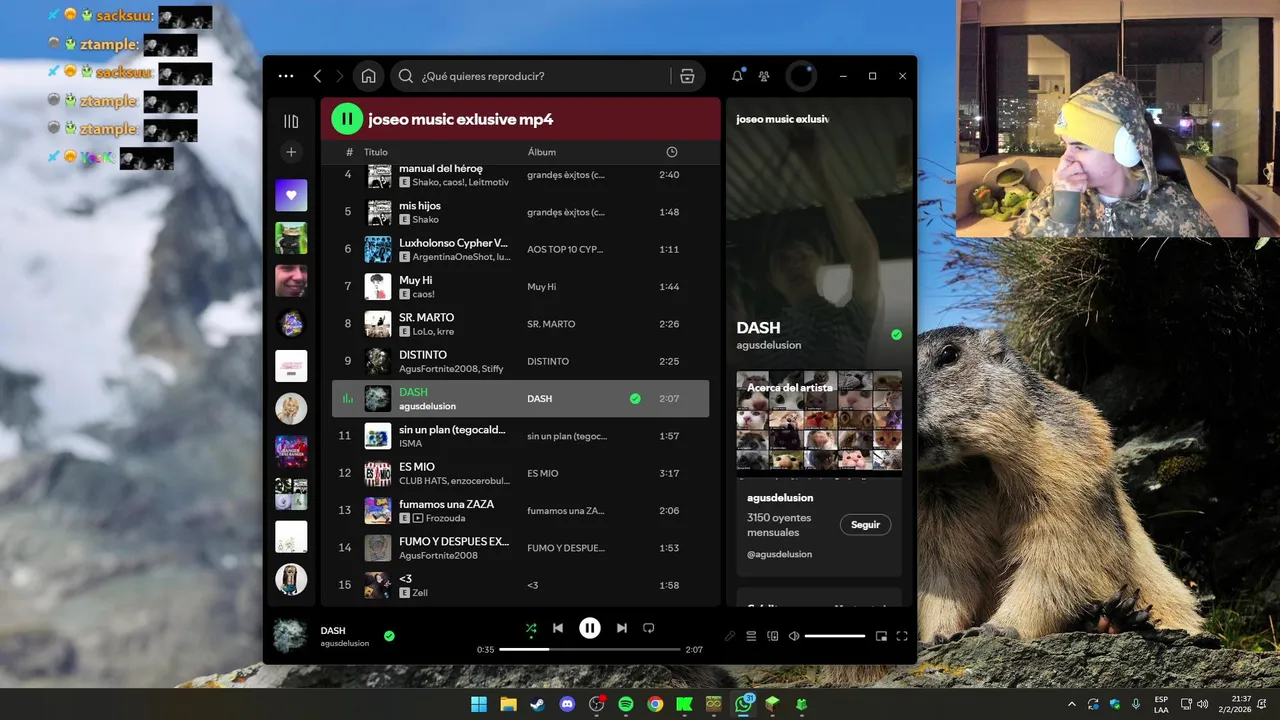Image resolution: width=1280 pixels, height=720 pixels.
Task: Pause the playlist via the green header button
Action: point(347,119)
